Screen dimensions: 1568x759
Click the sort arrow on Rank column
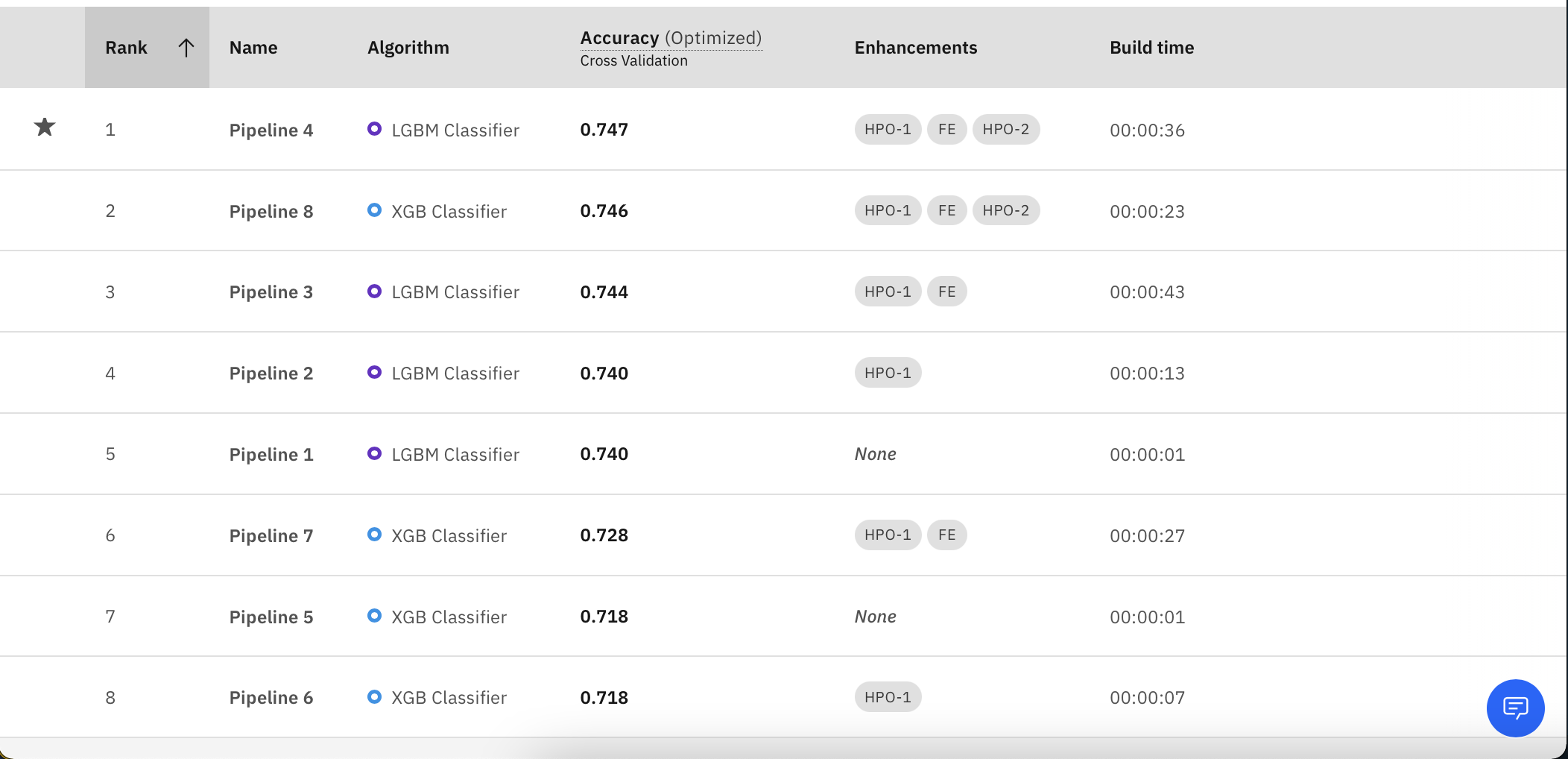point(186,46)
